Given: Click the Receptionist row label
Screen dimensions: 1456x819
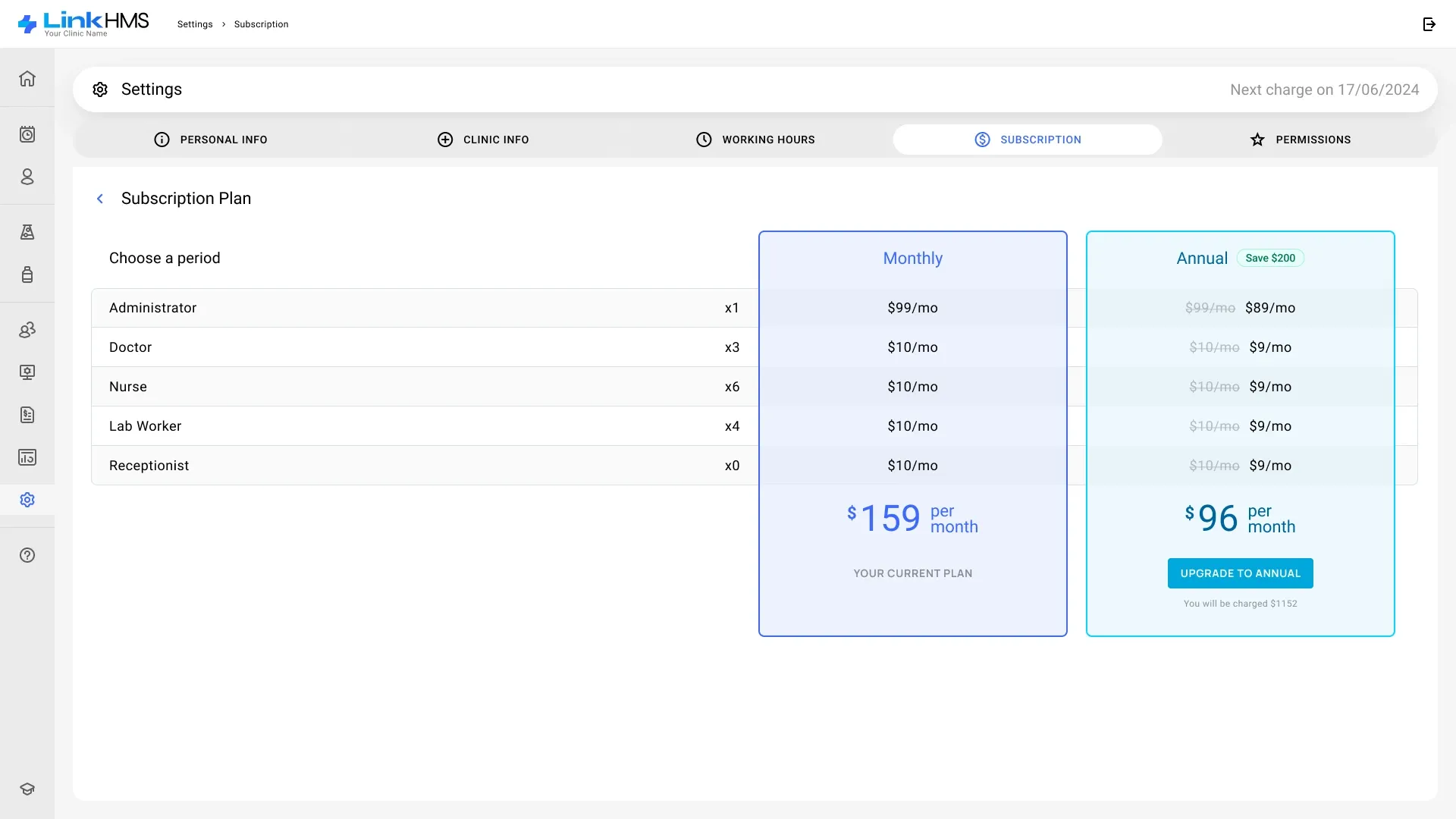Looking at the screenshot, I should click(x=149, y=466).
